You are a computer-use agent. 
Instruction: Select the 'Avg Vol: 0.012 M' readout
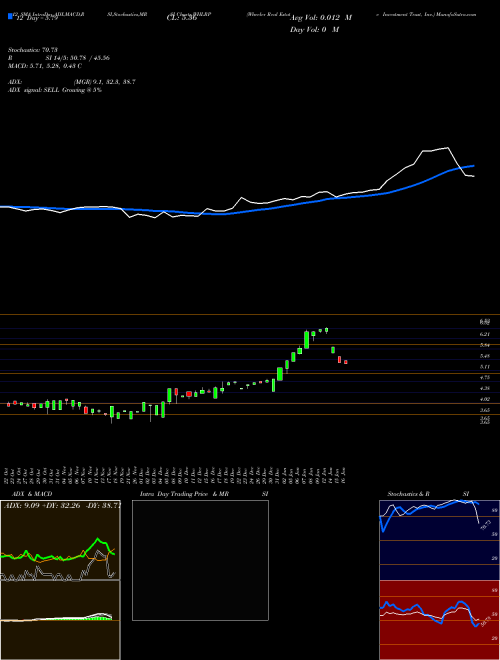coord(321,18)
